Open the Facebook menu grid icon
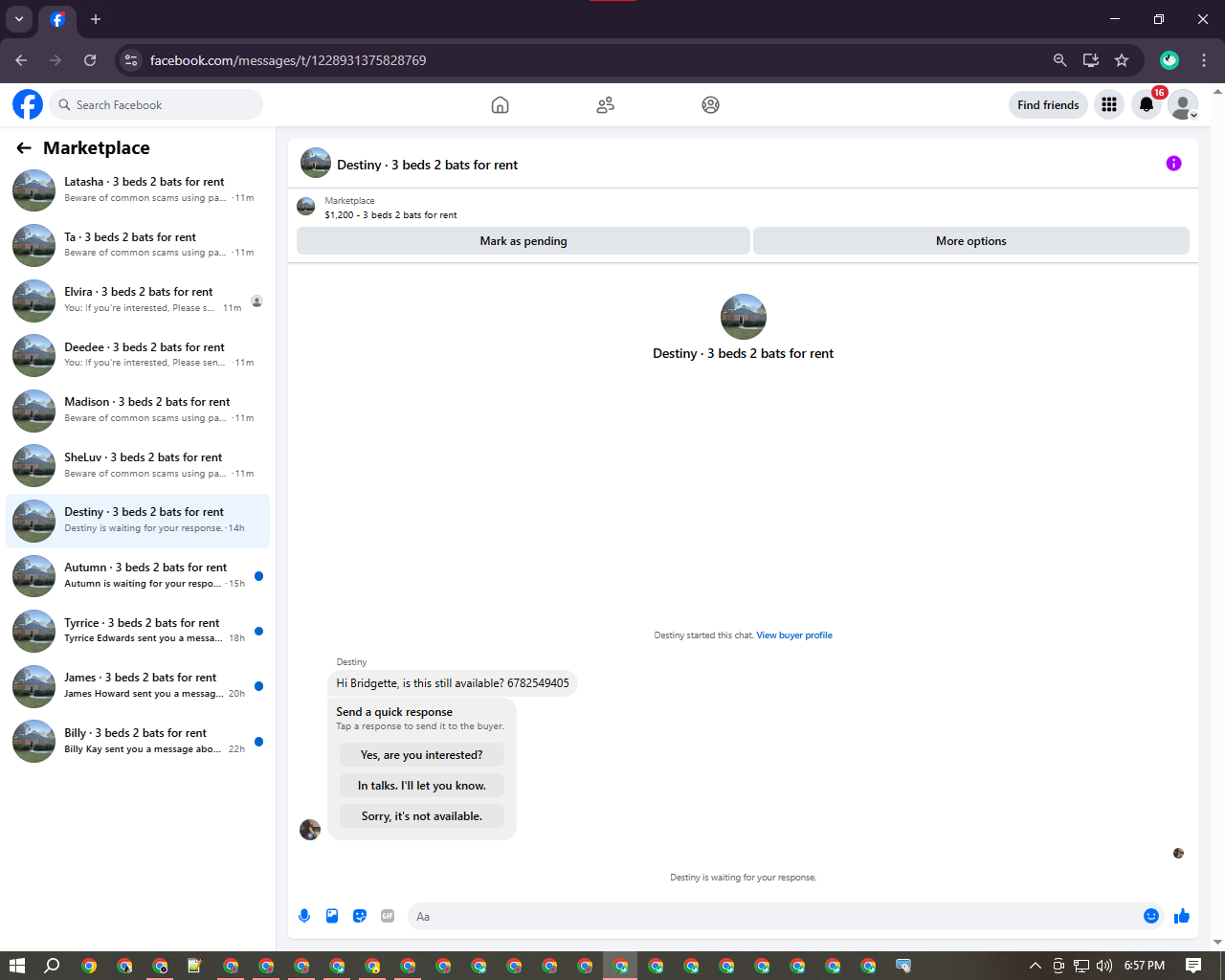Screen dimensions: 1225x980 point(1109,104)
